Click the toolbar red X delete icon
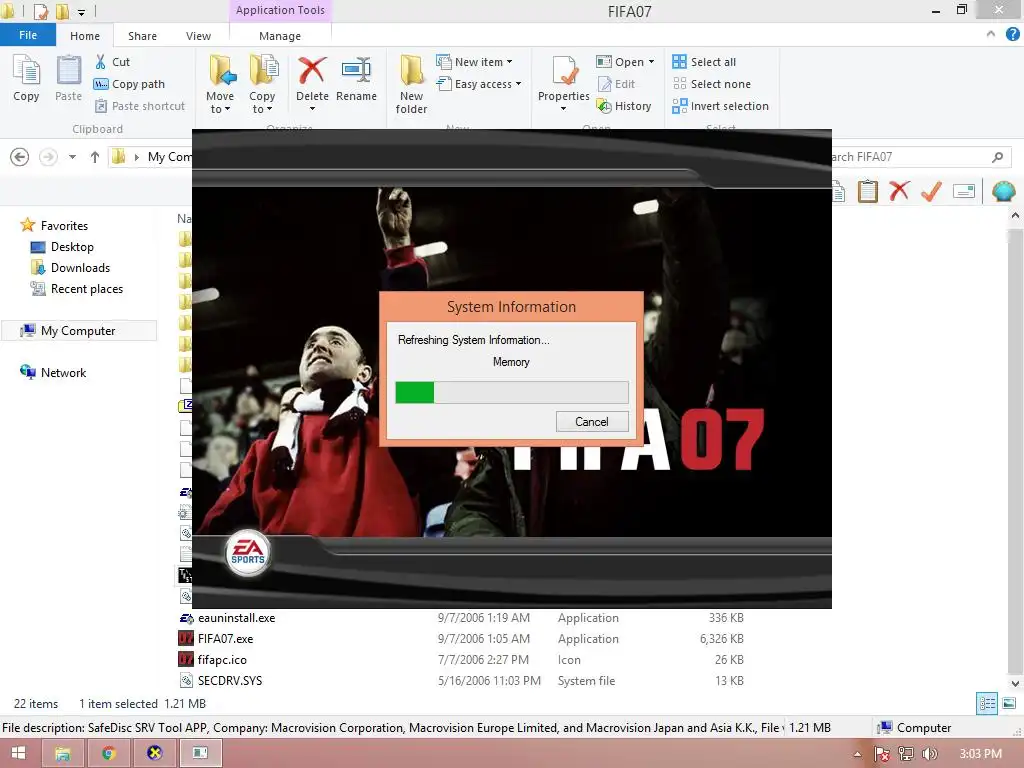This screenshot has height=768, width=1024. pyautogui.click(x=899, y=191)
